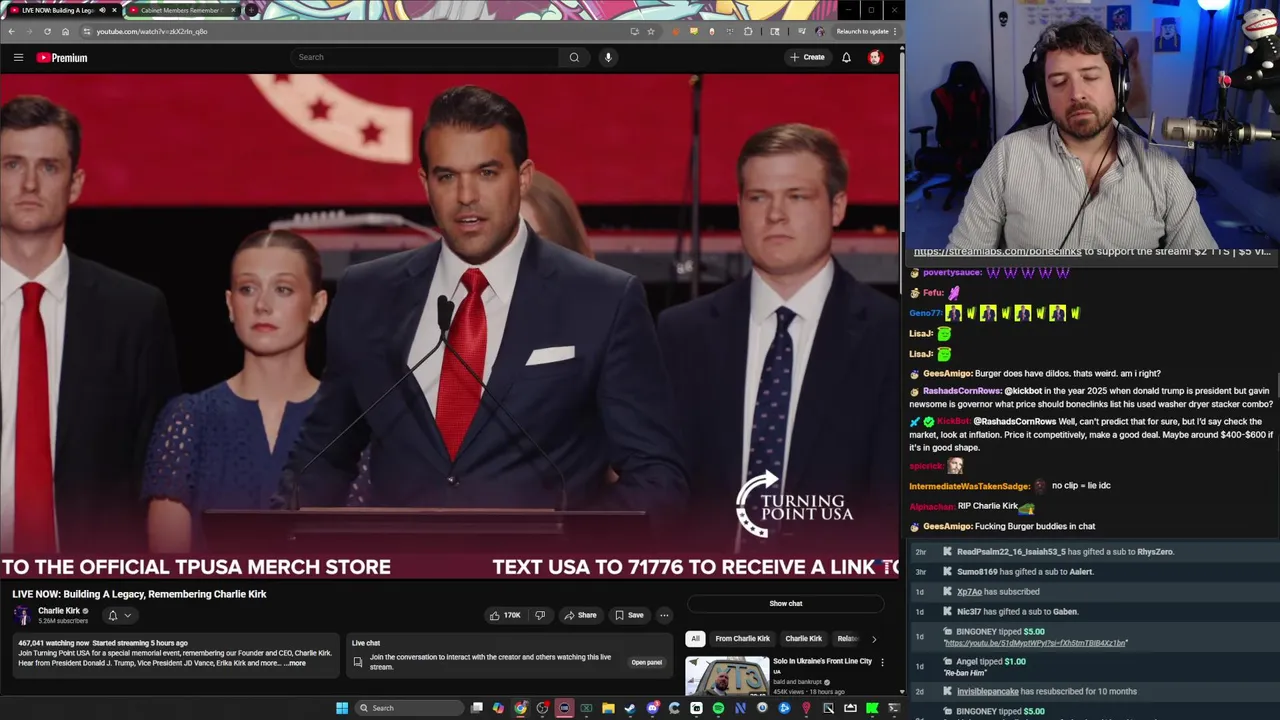Open the Chrome three-dot menu
The width and height of the screenshot is (1280, 720).
pos(895,31)
